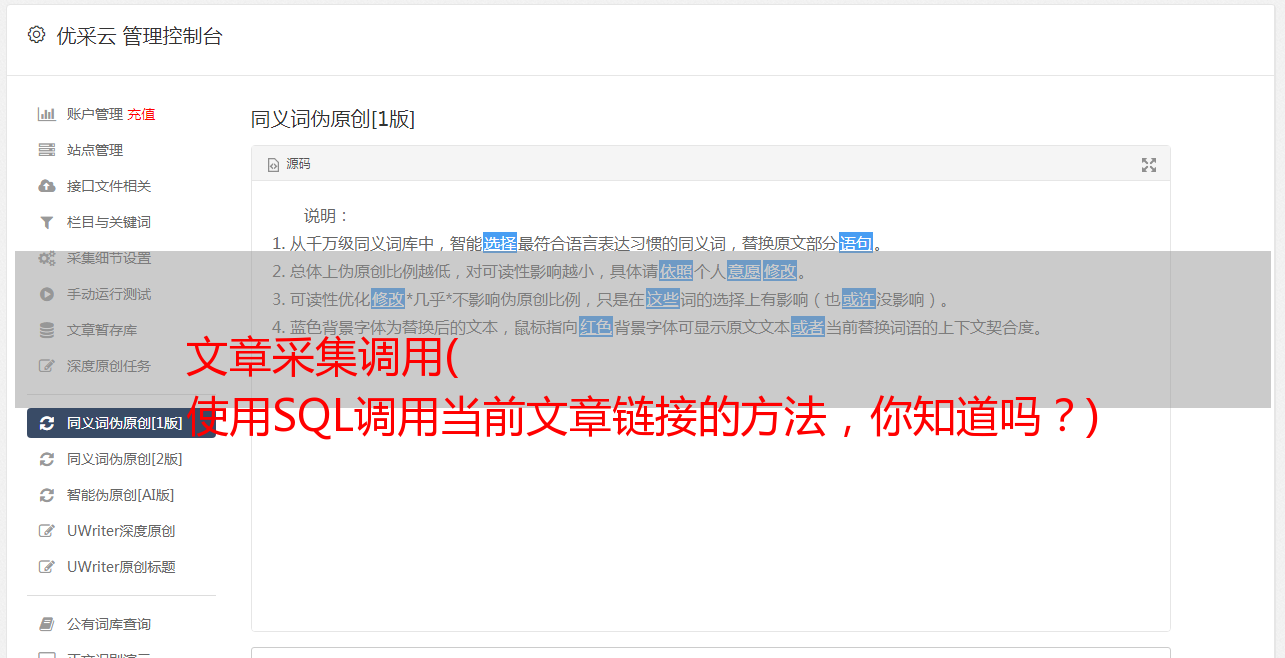This screenshot has height=658, width=1285.
Task: Click UWriter深度原创 edit icon
Action: pos(46,531)
